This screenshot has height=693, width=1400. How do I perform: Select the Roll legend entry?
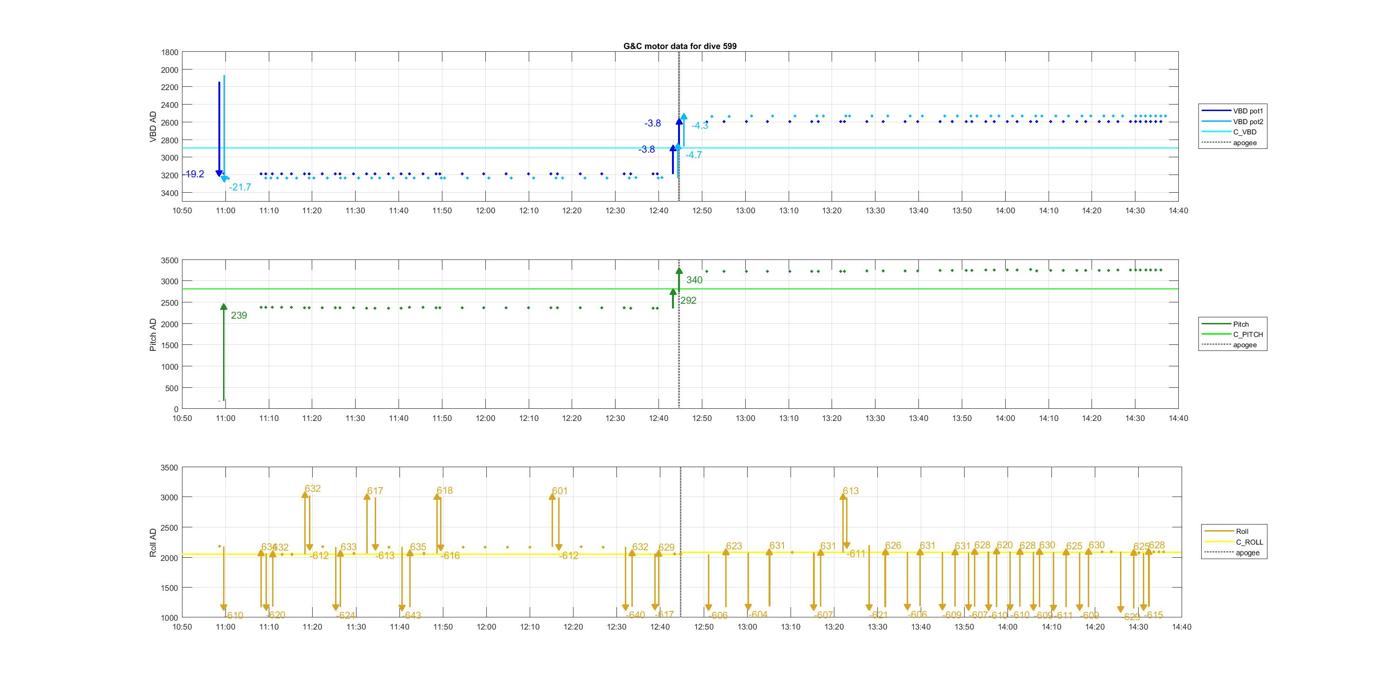[1235, 531]
